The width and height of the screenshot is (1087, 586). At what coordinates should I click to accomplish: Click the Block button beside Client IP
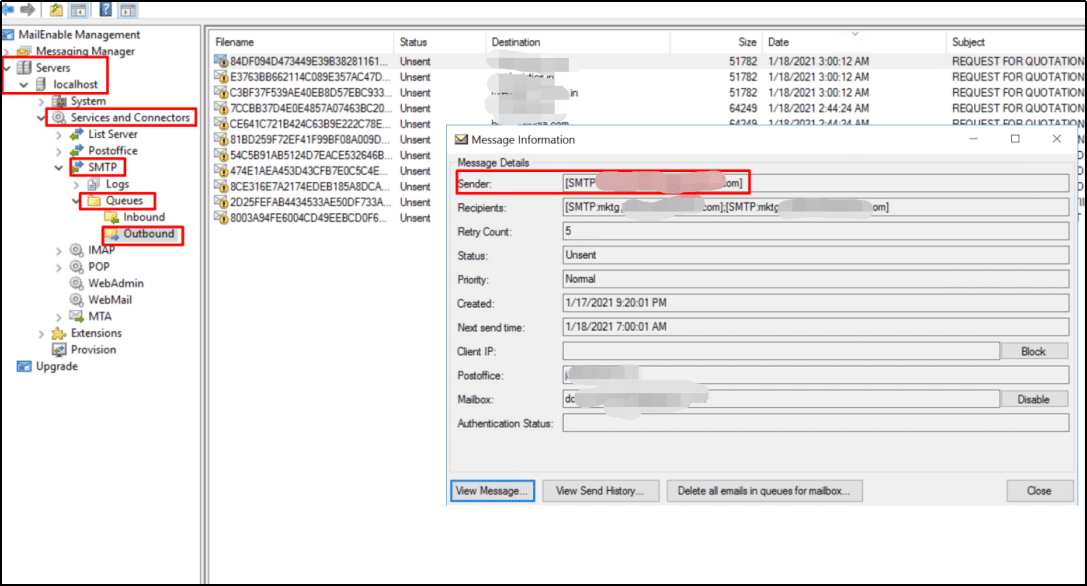click(1034, 352)
